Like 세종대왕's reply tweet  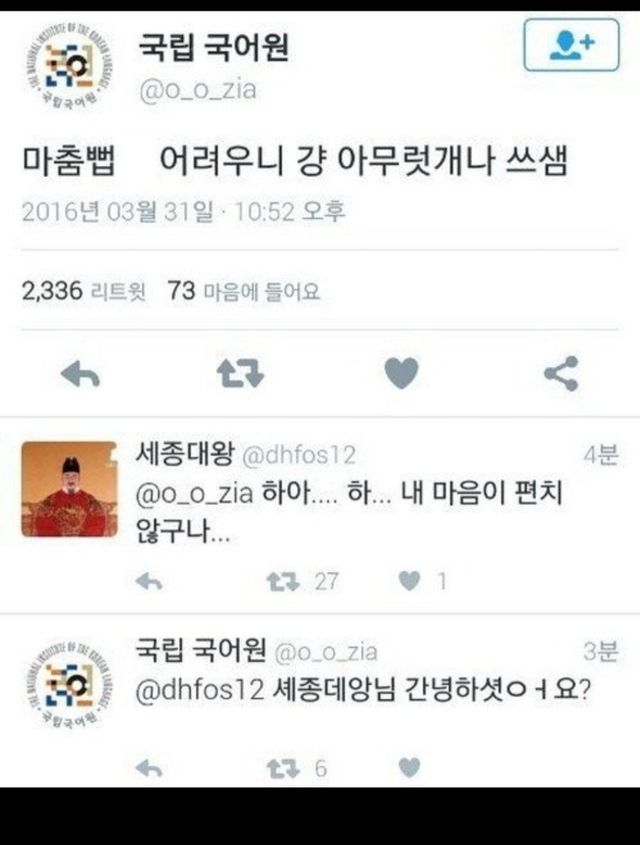point(409,581)
